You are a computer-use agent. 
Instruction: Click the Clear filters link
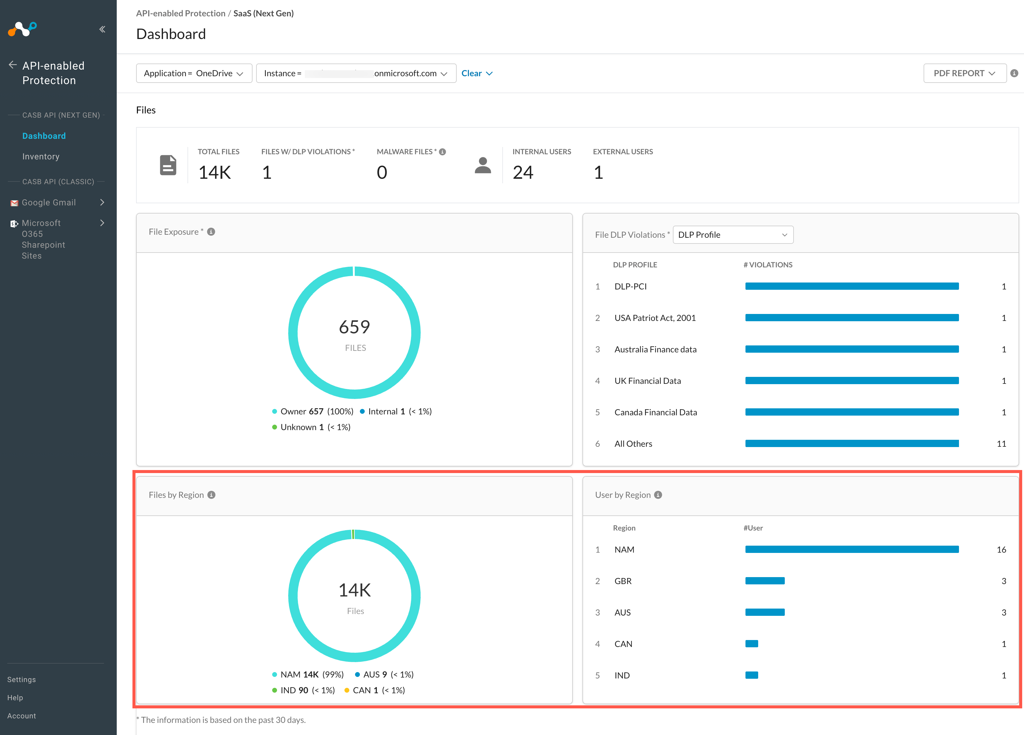point(472,72)
